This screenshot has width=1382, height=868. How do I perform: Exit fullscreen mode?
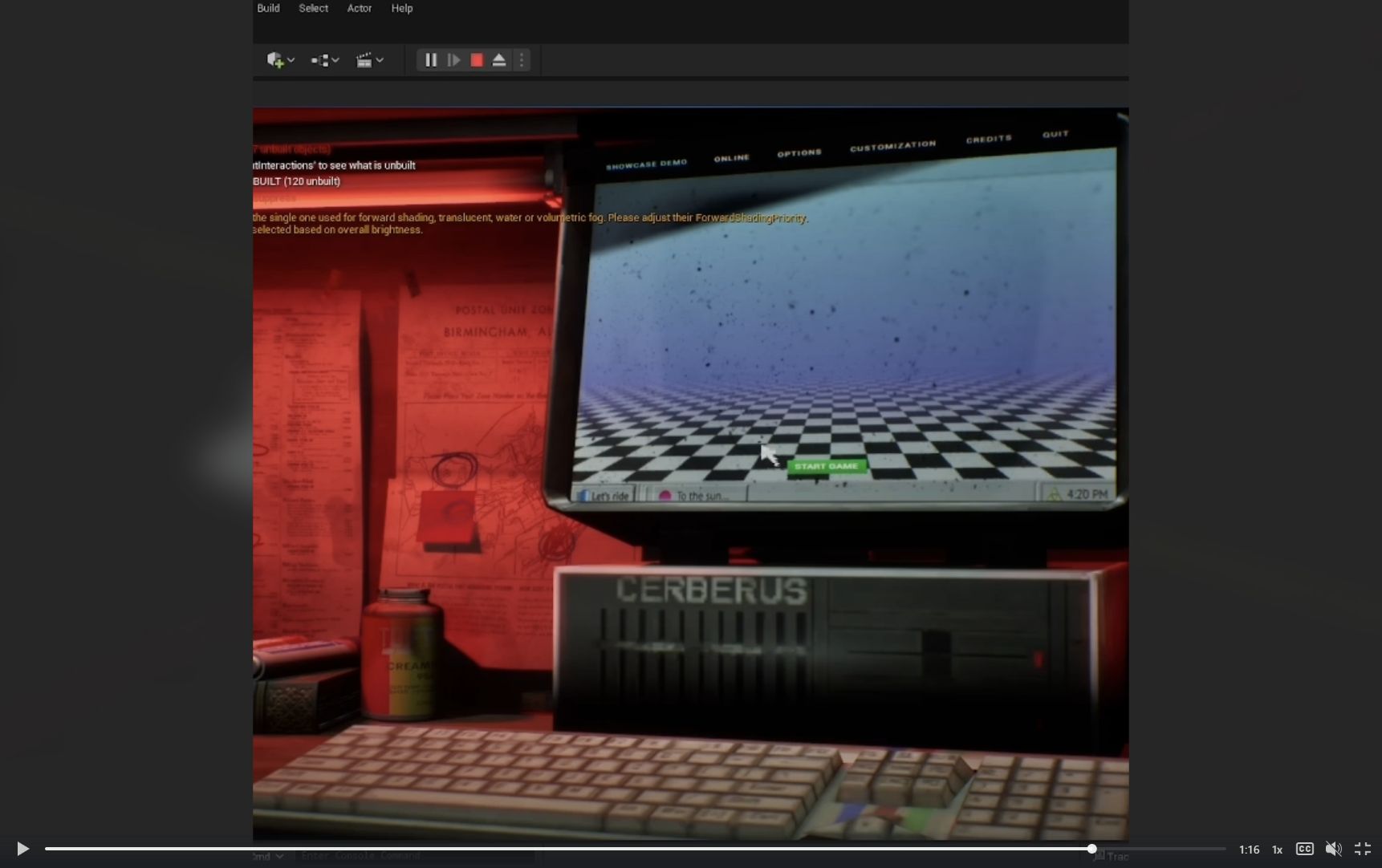pyautogui.click(x=1363, y=849)
